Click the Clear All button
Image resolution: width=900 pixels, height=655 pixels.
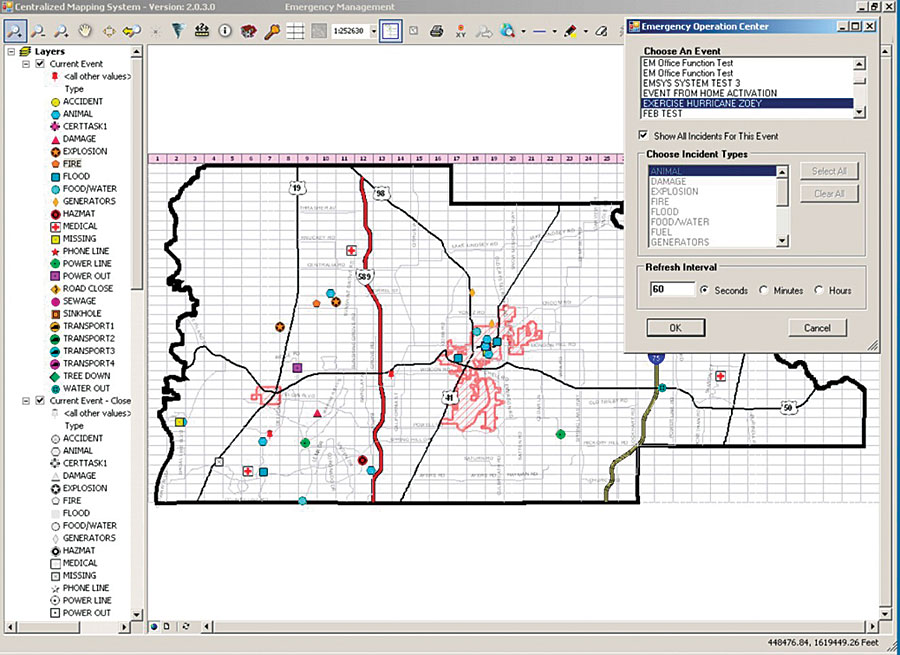[829, 193]
